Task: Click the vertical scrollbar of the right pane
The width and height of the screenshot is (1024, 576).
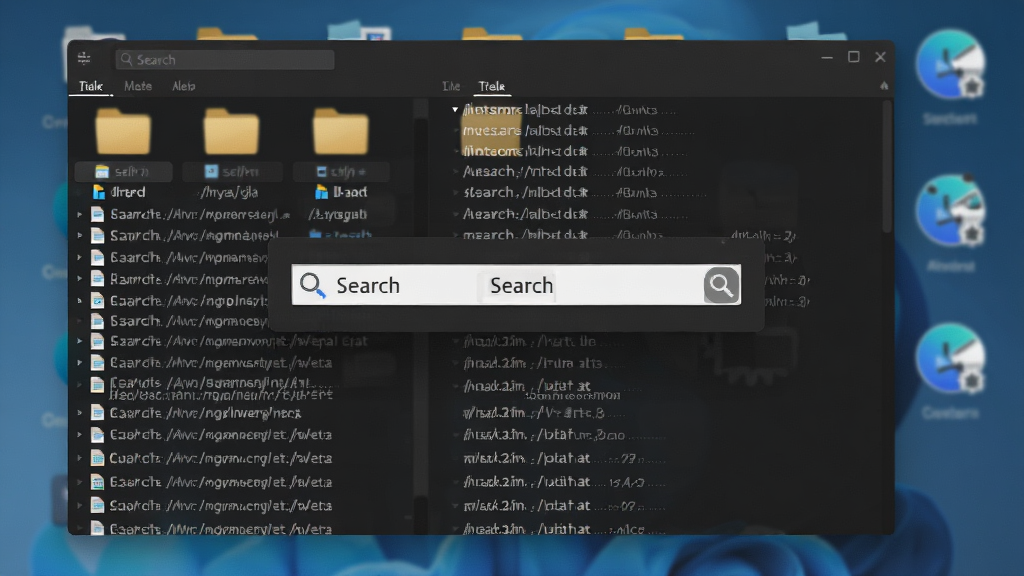Action: (x=886, y=167)
